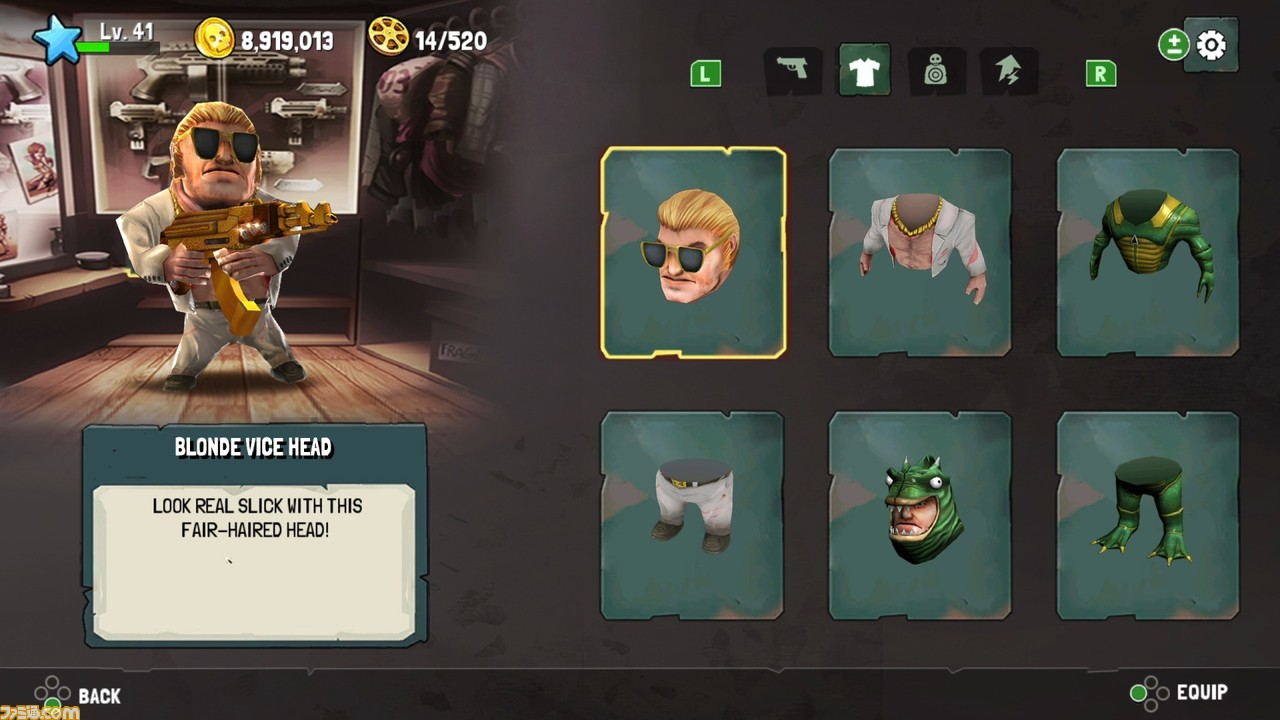
Task: Click the blue star level icon
Action: (56, 39)
